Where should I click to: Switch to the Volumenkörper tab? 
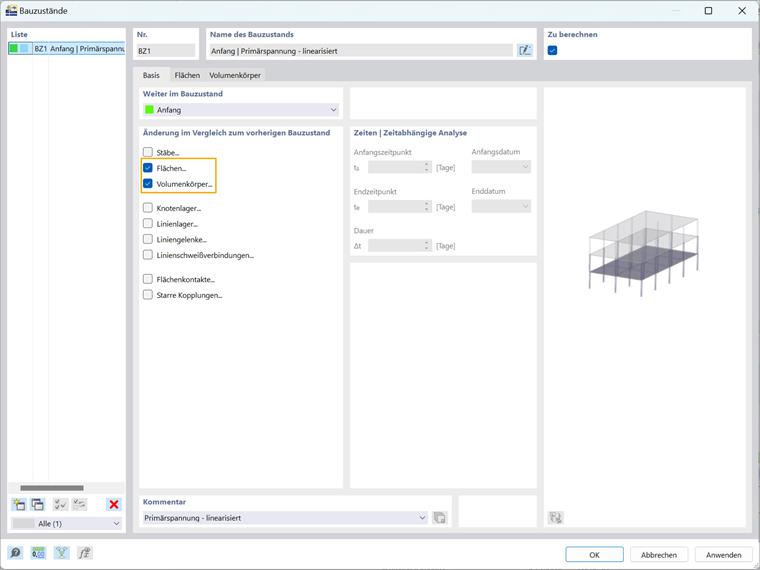[x=235, y=75]
